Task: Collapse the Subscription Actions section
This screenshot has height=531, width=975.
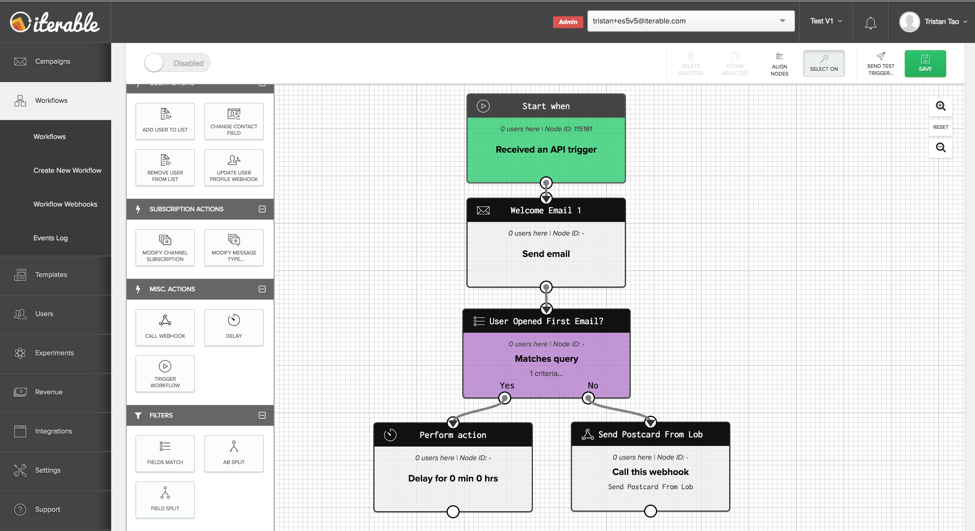Action: [x=262, y=209]
